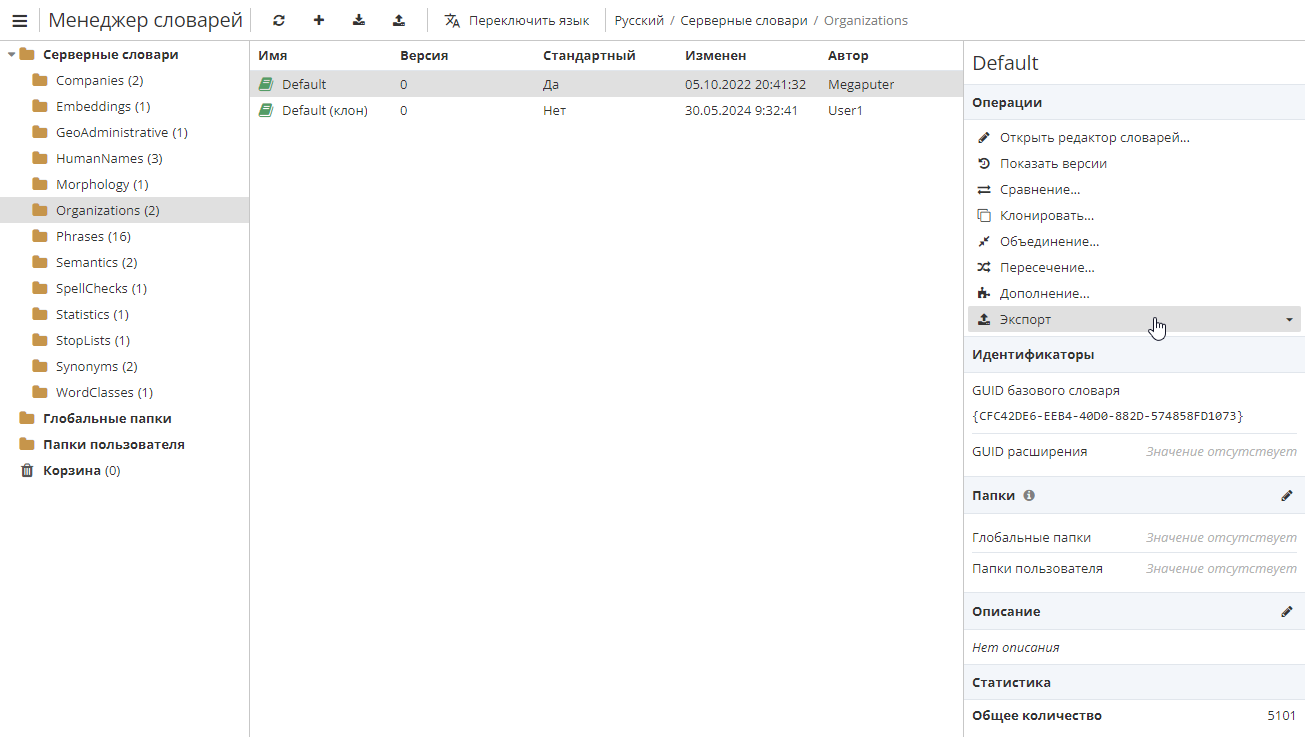Viewport: 1305px width, 737px height.
Task: Click the folder icon of Companies
Action: tap(40, 80)
